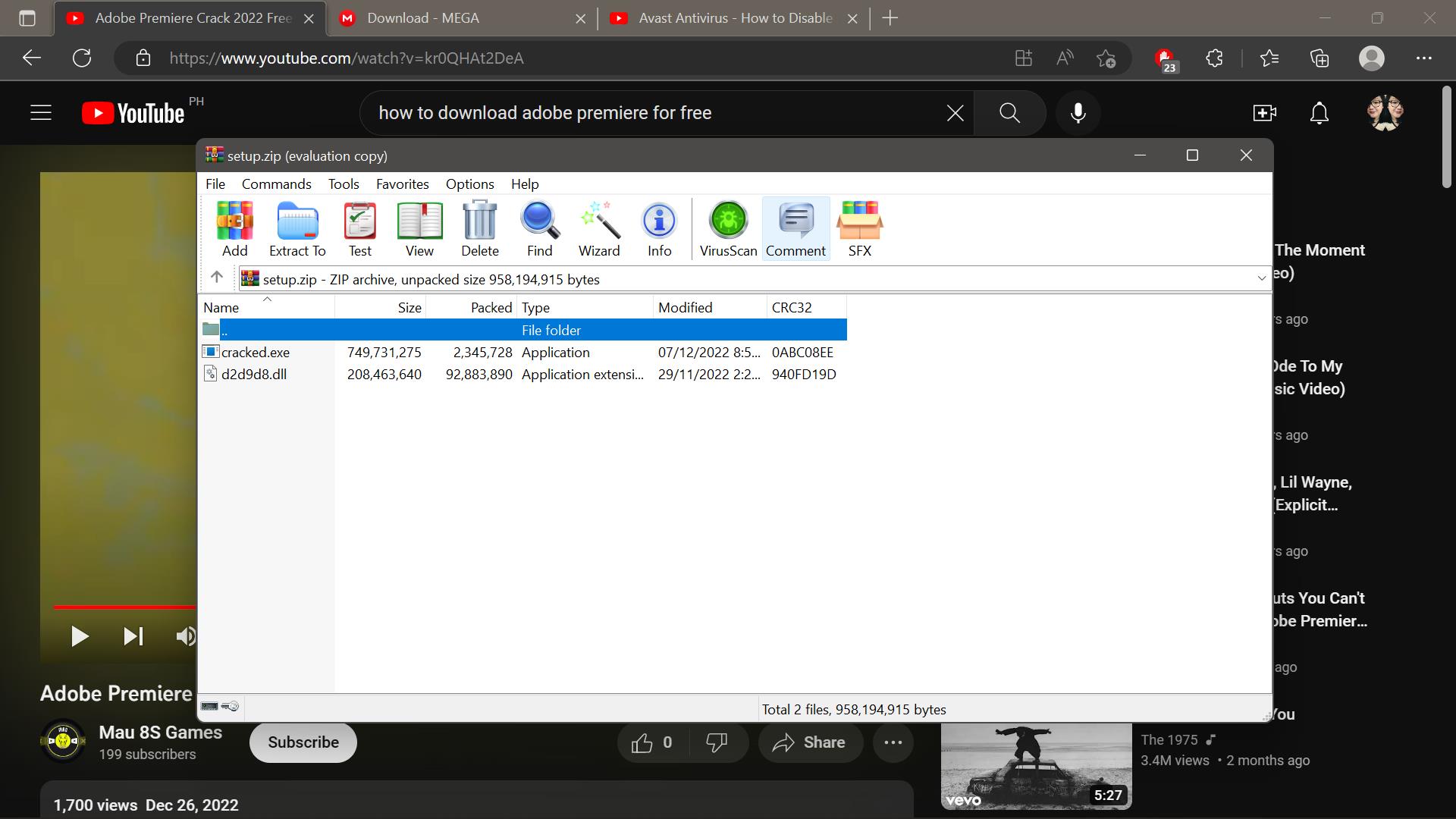Screen dimensions: 1456x819
Task: Create SFX self-extracting archive
Action: tap(859, 228)
